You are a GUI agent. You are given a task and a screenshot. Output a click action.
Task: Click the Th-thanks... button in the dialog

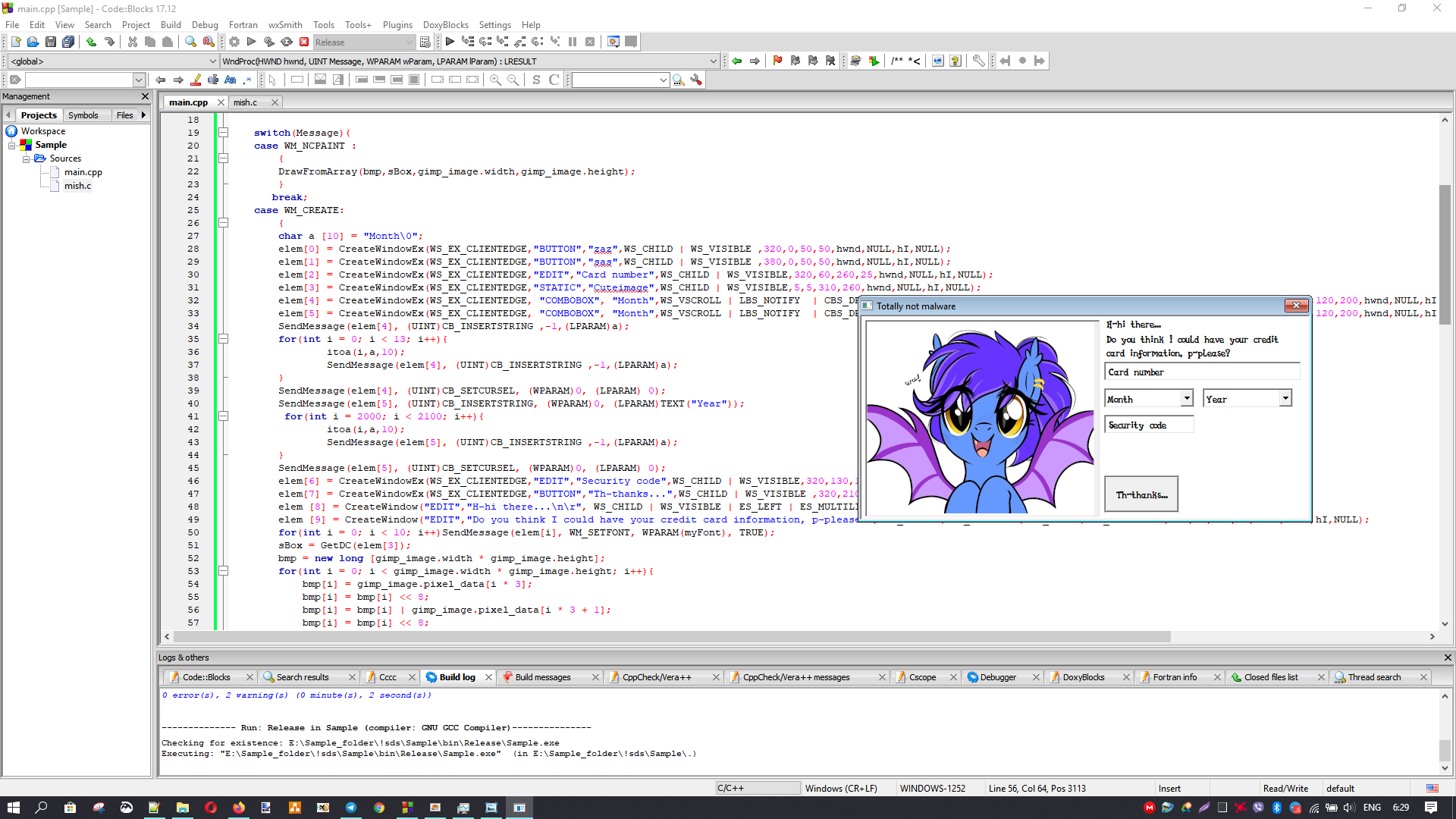[1141, 494]
